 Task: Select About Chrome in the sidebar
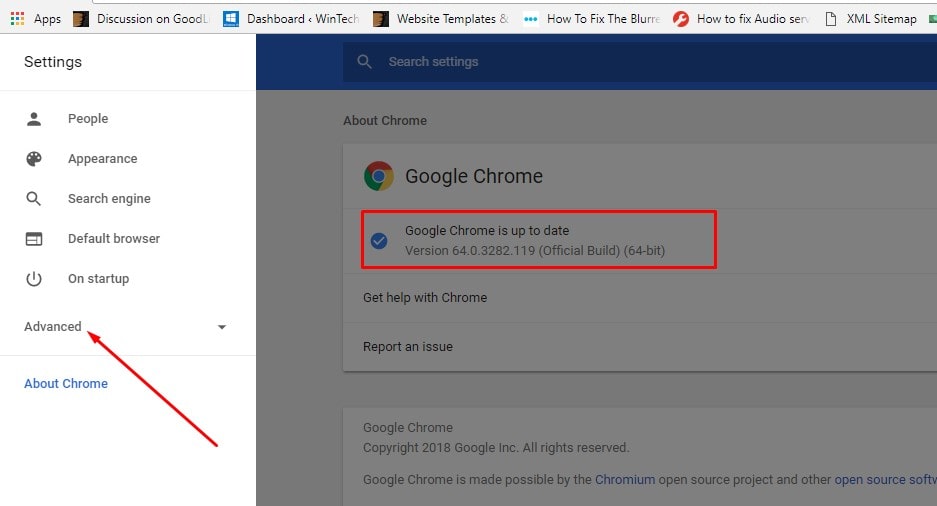(66, 384)
